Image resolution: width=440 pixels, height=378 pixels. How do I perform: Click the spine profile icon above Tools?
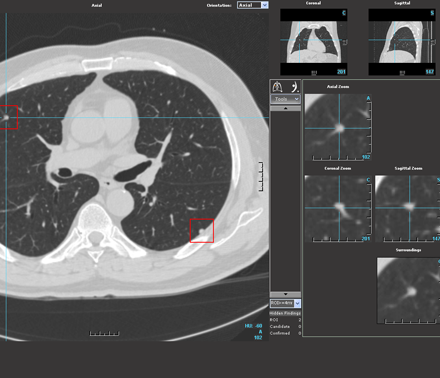(x=294, y=87)
